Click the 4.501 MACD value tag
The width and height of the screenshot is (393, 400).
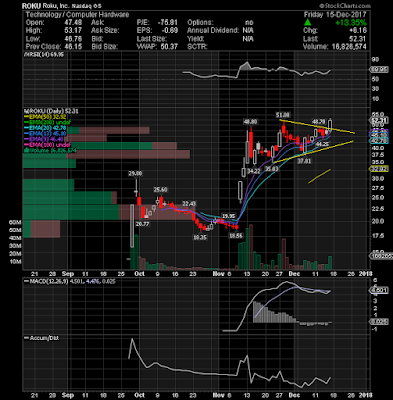coord(380,290)
